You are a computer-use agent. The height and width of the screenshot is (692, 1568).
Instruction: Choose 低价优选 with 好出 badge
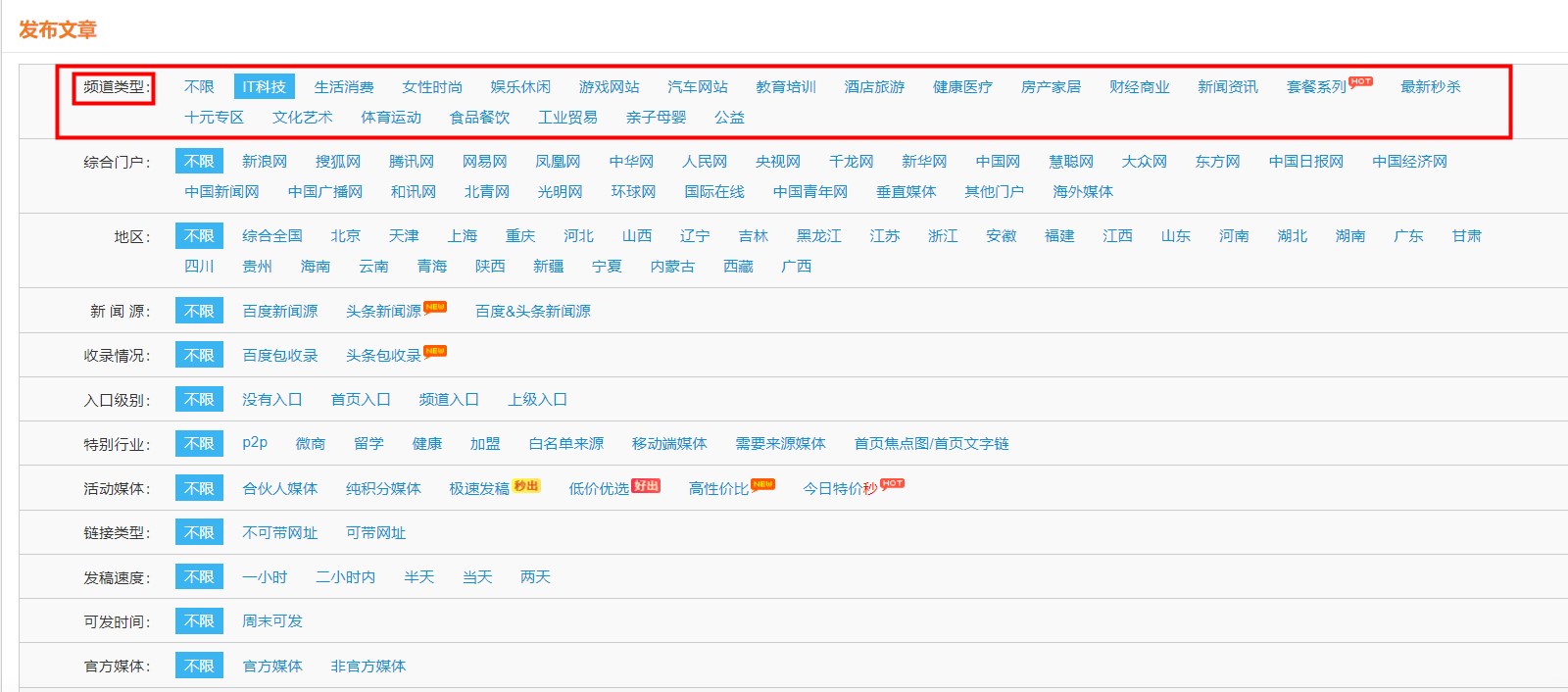tap(599, 489)
